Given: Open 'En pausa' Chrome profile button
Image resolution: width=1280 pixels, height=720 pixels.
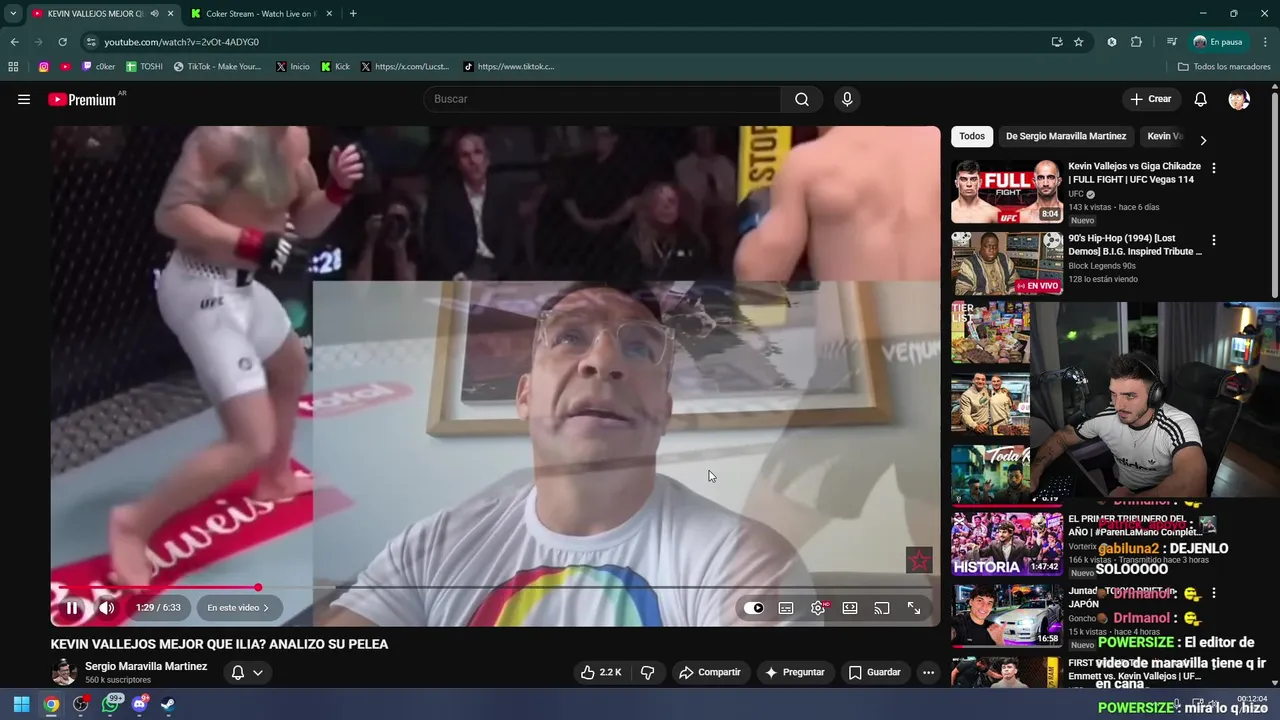Looking at the screenshot, I should pyautogui.click(x=1218, y=42).
